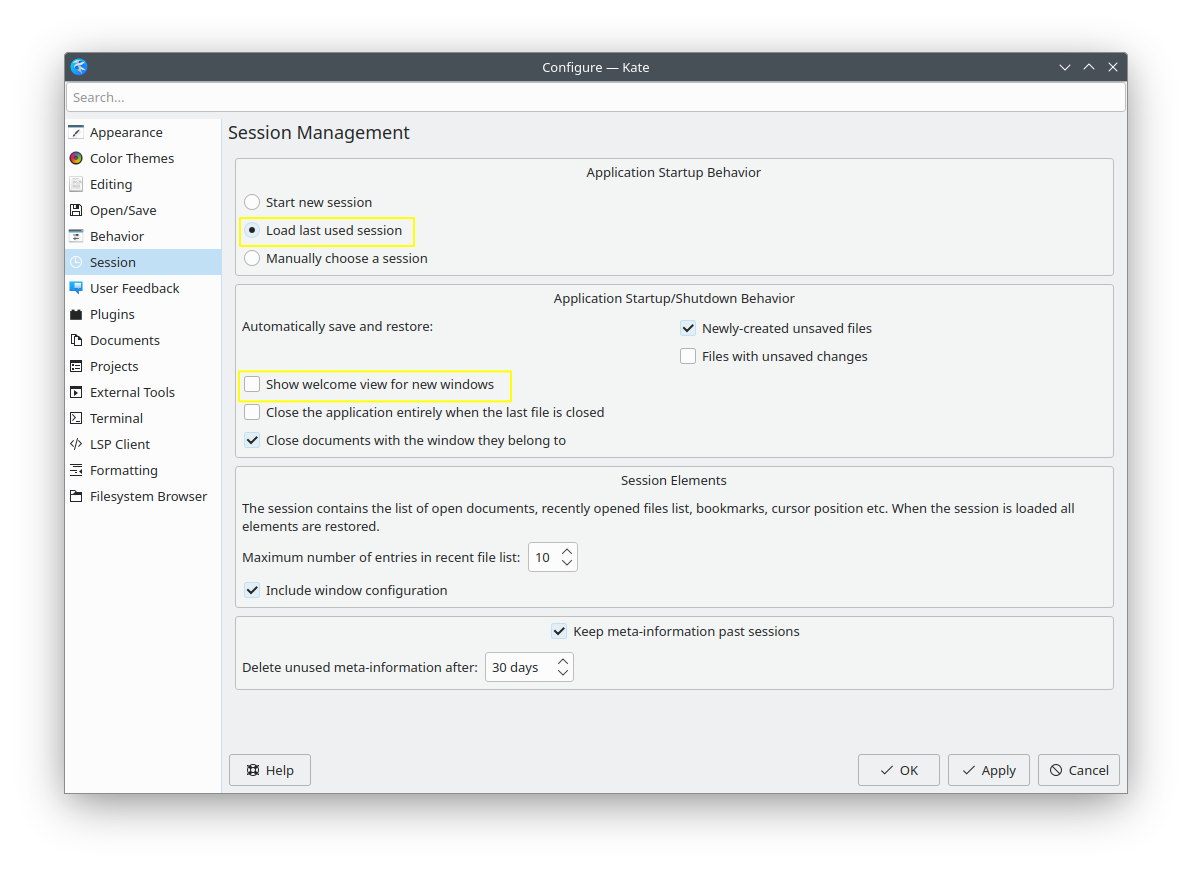1192x870 pixels.
Task: Click the Appearance icon in the sidebar
Action: coord(76,132)
